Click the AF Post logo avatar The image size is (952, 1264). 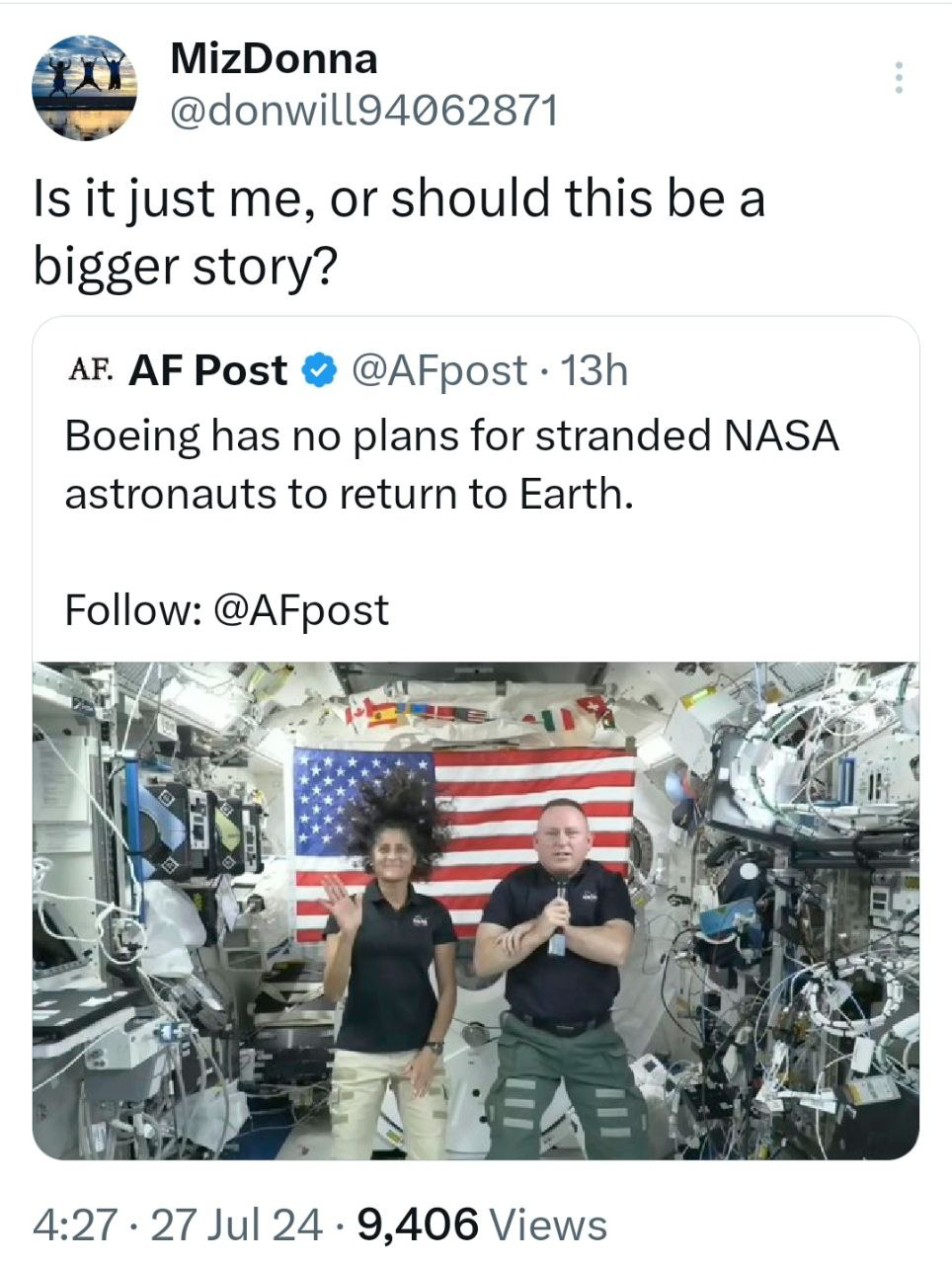[89, 370]
